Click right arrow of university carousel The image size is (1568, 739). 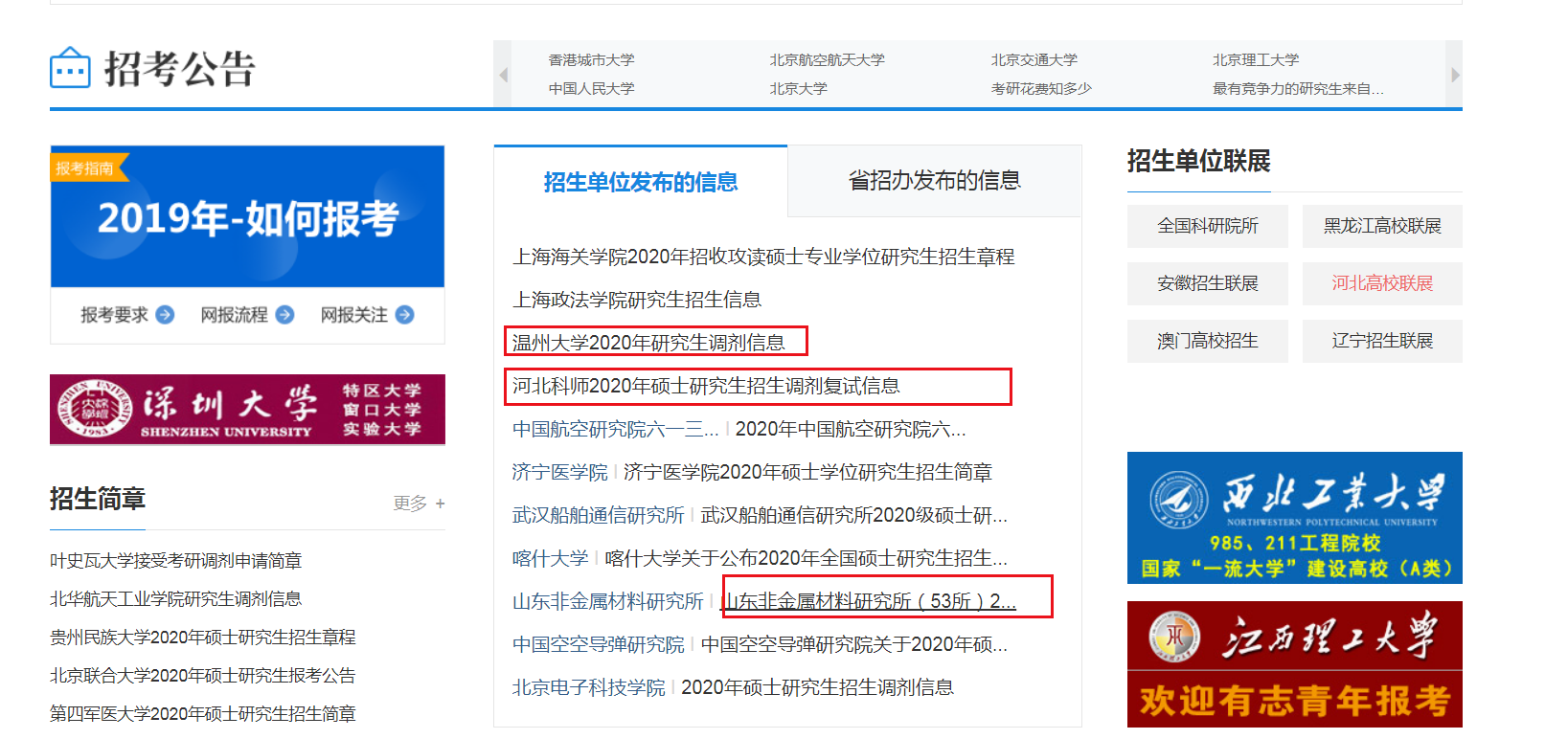click(x=1454, y=75)
